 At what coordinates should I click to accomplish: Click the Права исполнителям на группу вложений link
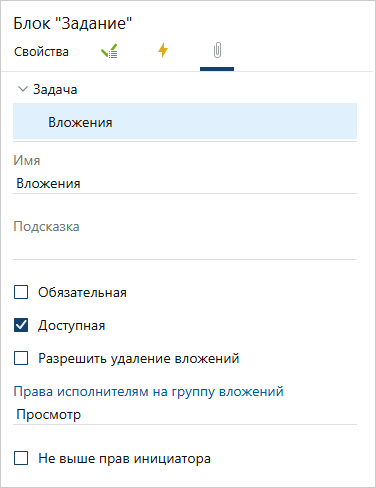(148, 391)
